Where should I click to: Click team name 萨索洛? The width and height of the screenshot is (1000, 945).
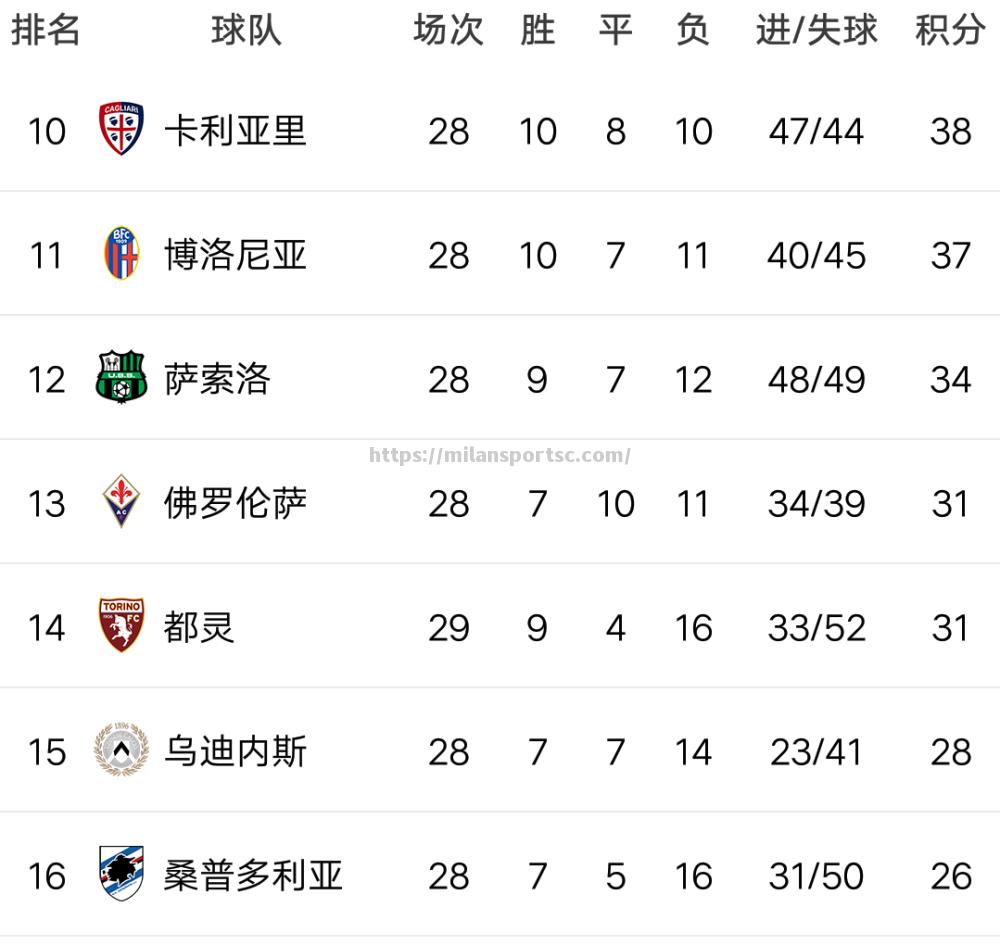coord(217,379)
